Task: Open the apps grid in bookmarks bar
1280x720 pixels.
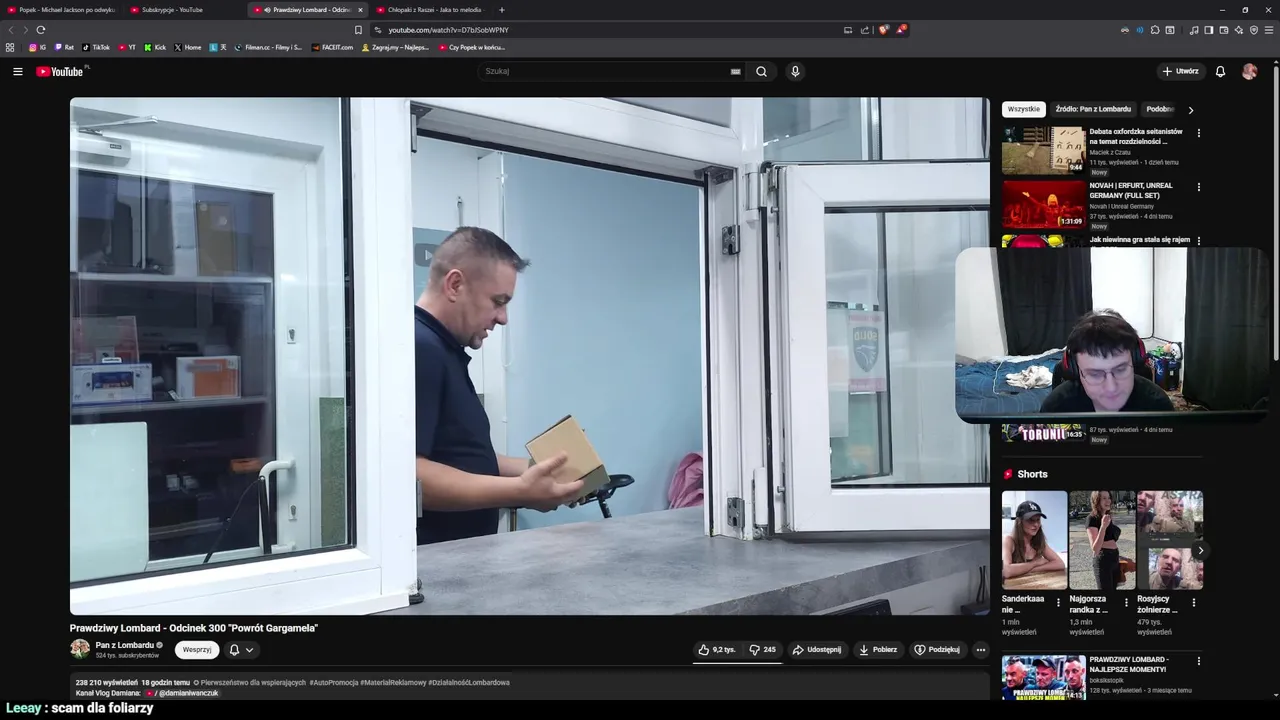Action: (10, 47)
